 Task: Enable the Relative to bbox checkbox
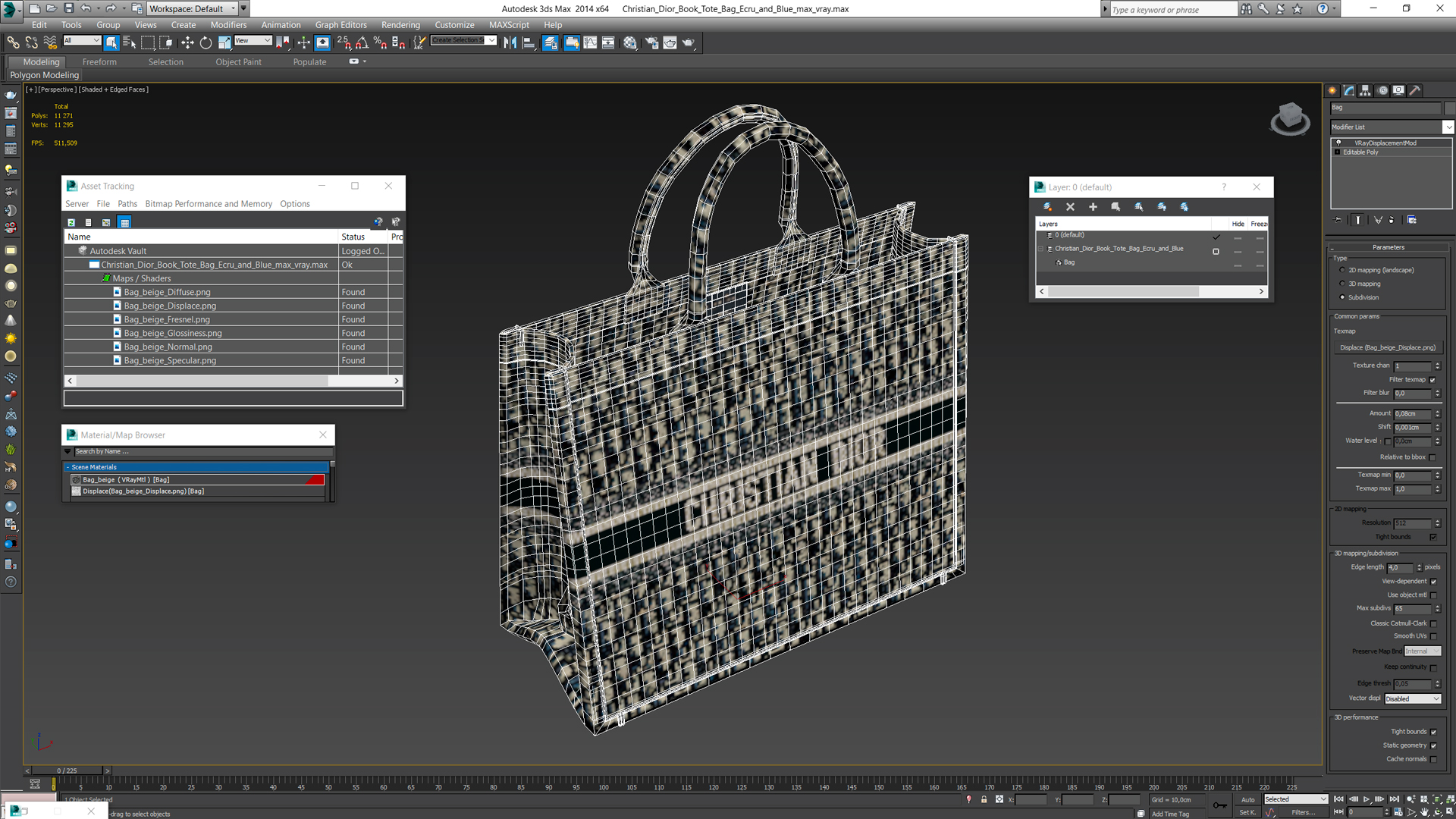click(x=1432, y=457)
